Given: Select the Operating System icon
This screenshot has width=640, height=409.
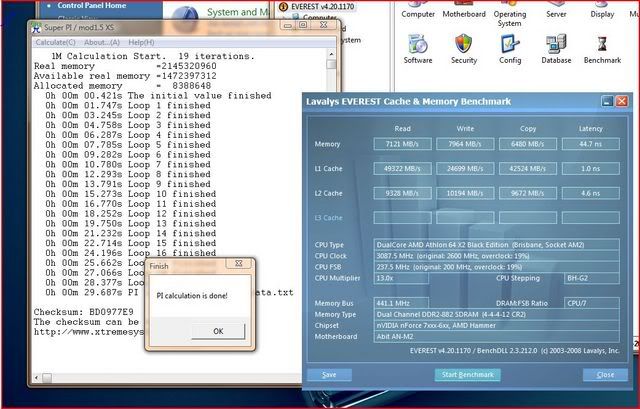Looking at the screenshot, I should pyautogui.click(x=510, y=14).
